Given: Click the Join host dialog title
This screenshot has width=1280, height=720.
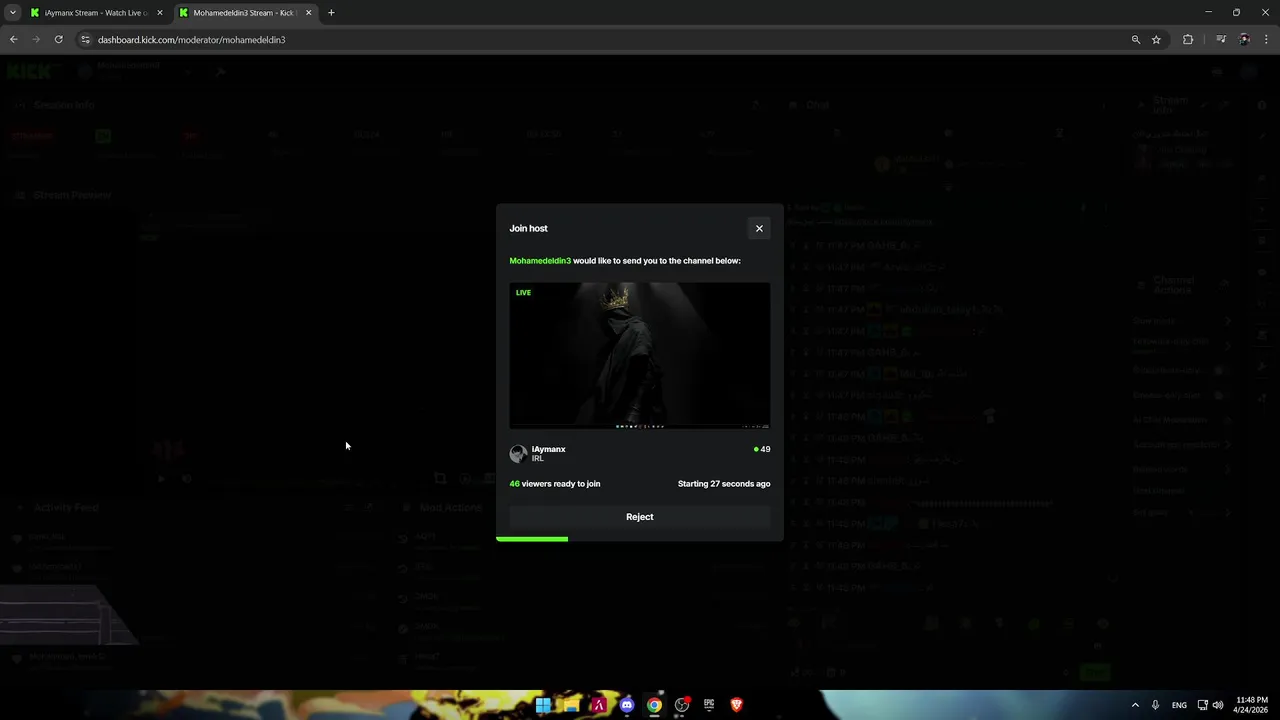Looking at the screenshot, I should [x=528, y=228].
